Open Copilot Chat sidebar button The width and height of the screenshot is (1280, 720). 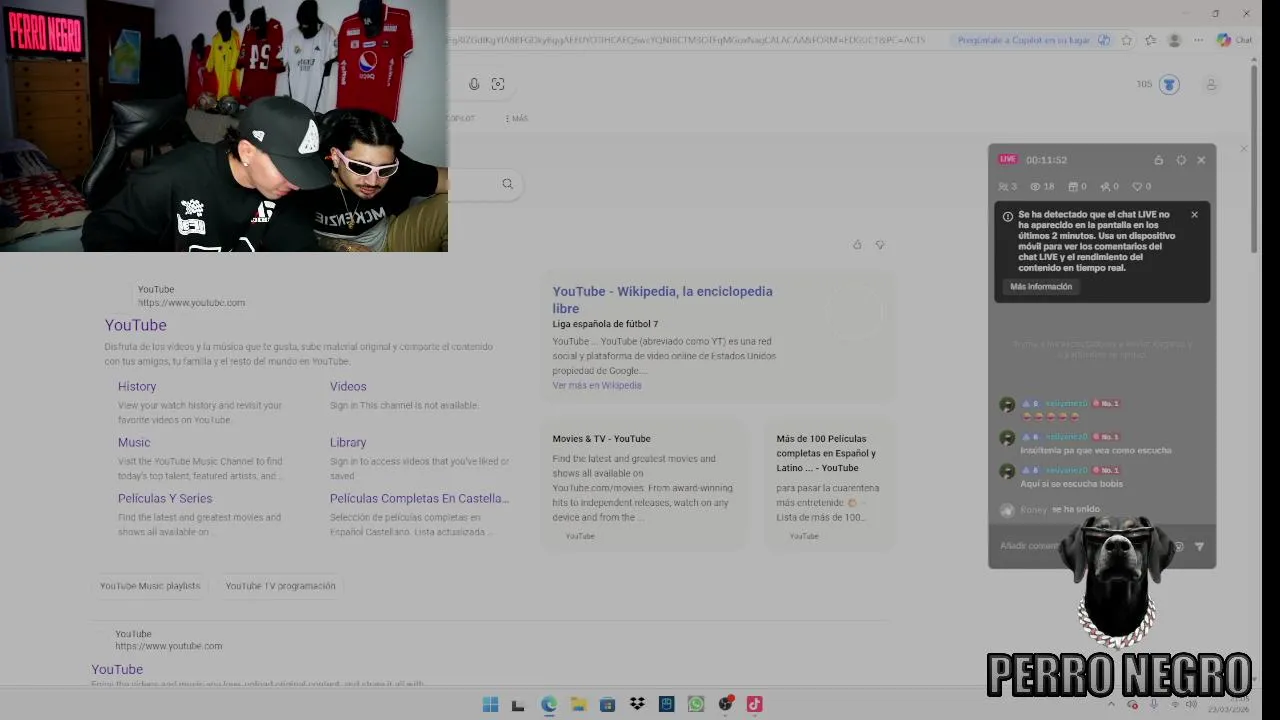[1234, 40]
